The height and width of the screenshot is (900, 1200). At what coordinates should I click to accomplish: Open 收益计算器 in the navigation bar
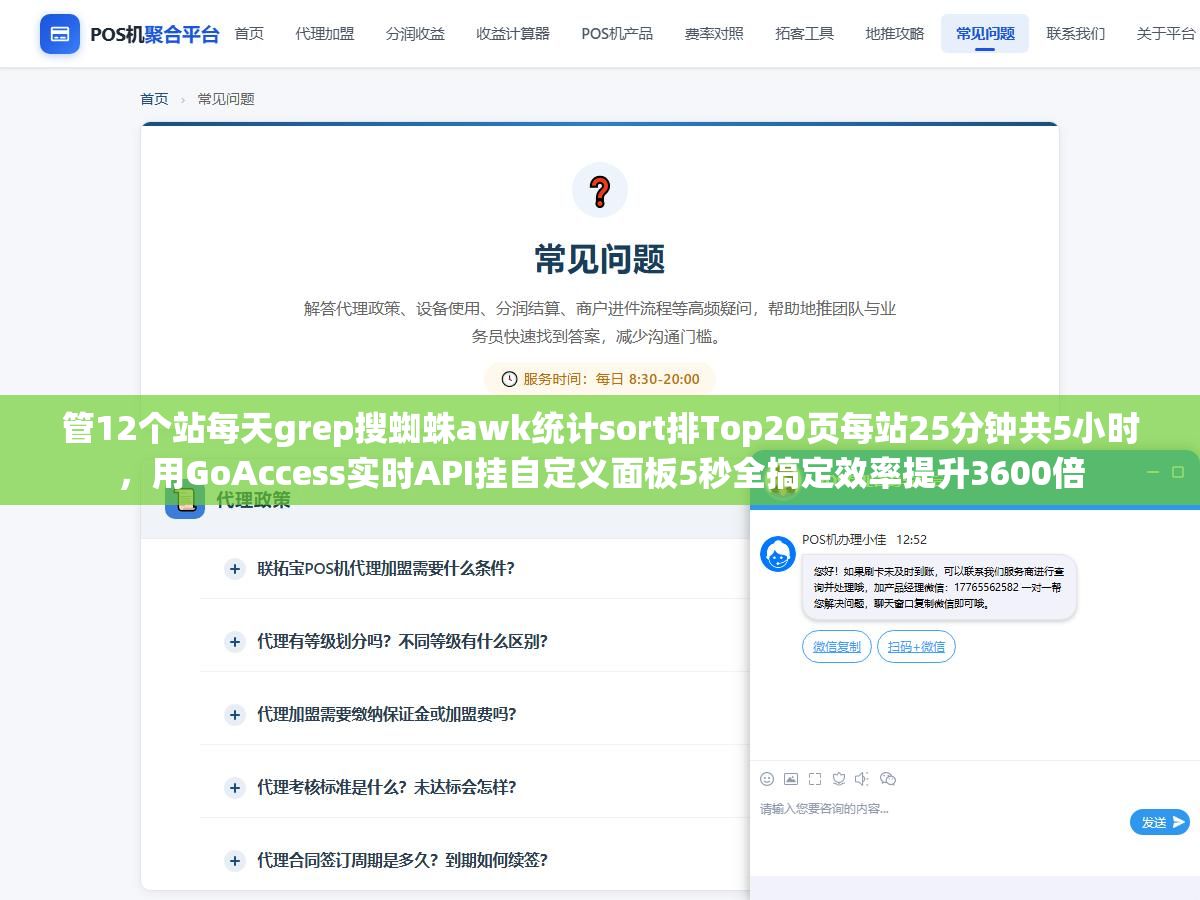tap(513, 34)
